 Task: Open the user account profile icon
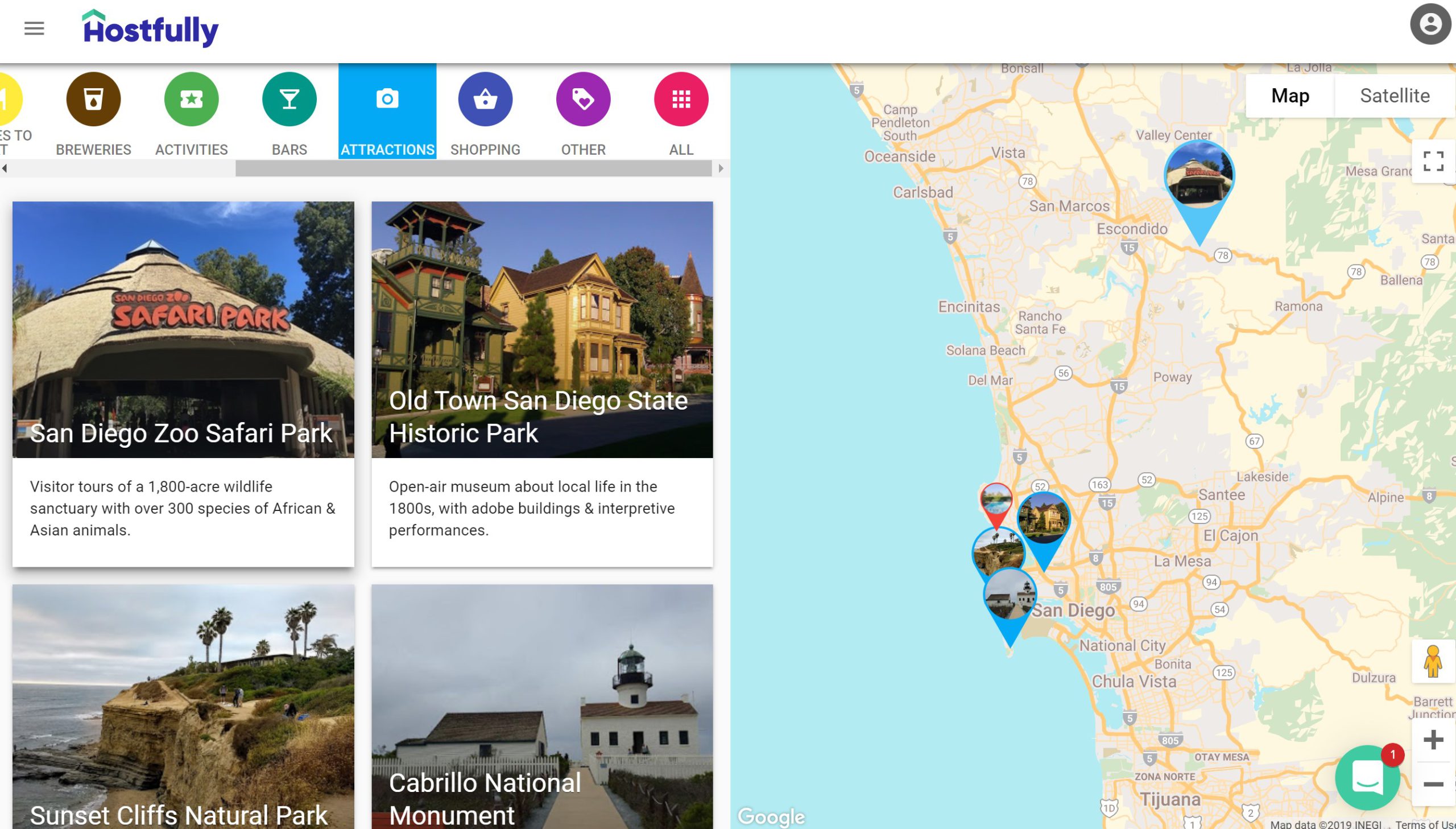(1430, 24)
